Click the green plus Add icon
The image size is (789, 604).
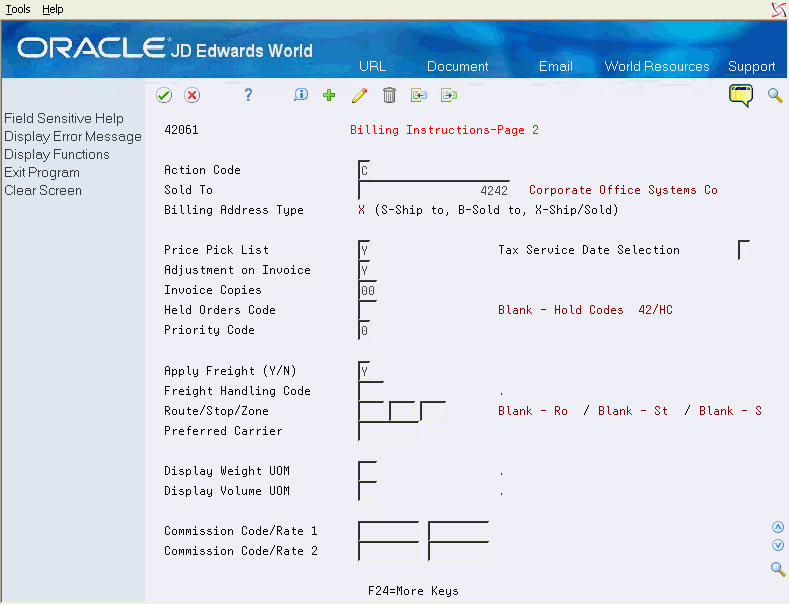[x=329, y=95]
